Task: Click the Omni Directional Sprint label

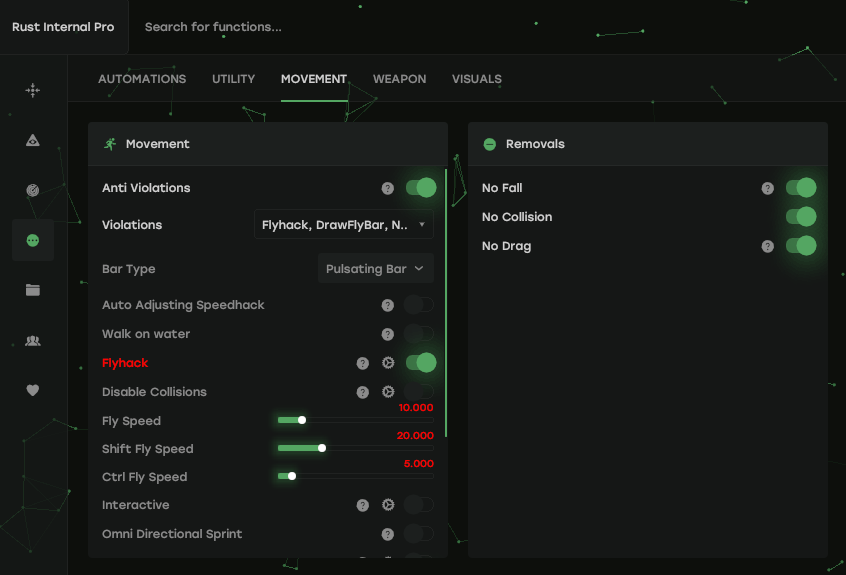Action: point(172,534)
